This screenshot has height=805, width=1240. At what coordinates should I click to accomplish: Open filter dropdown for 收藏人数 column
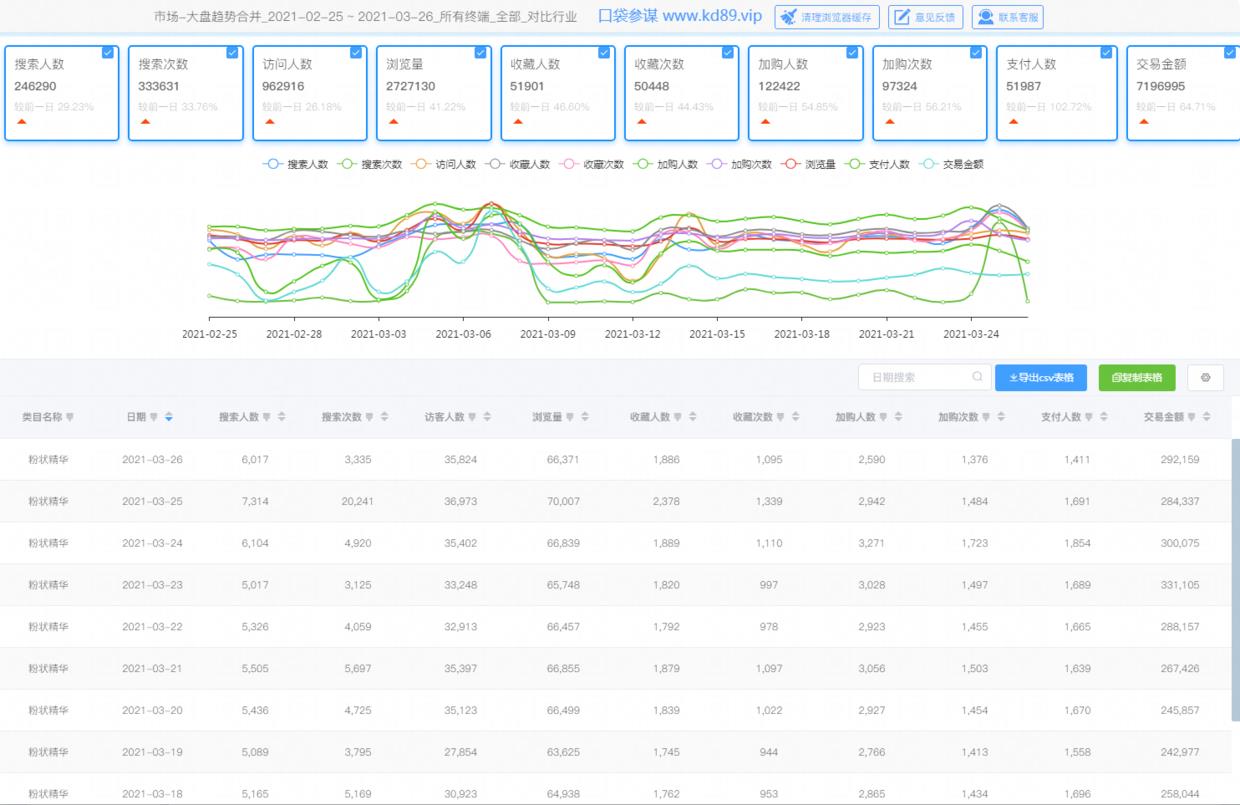tap(679, 417)
